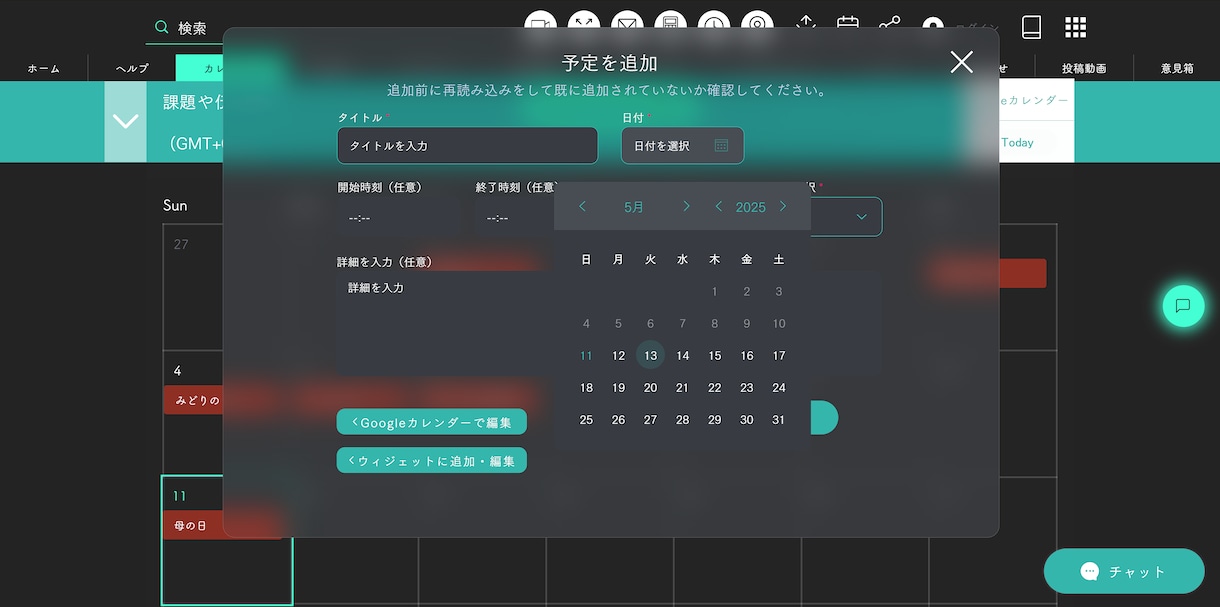Open the book icon

tap(1032, 27)
